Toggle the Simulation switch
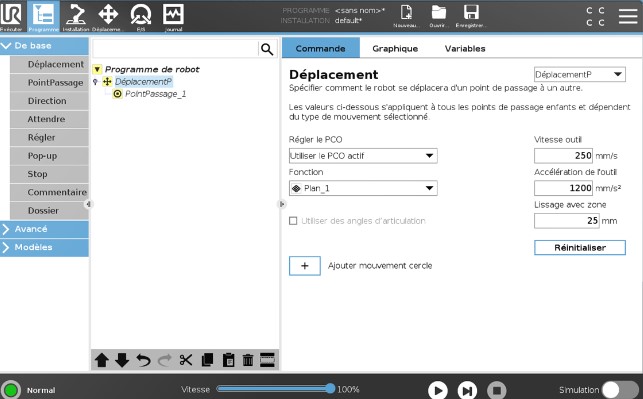Viewport: 643px width, 399px height. (620, 390)
